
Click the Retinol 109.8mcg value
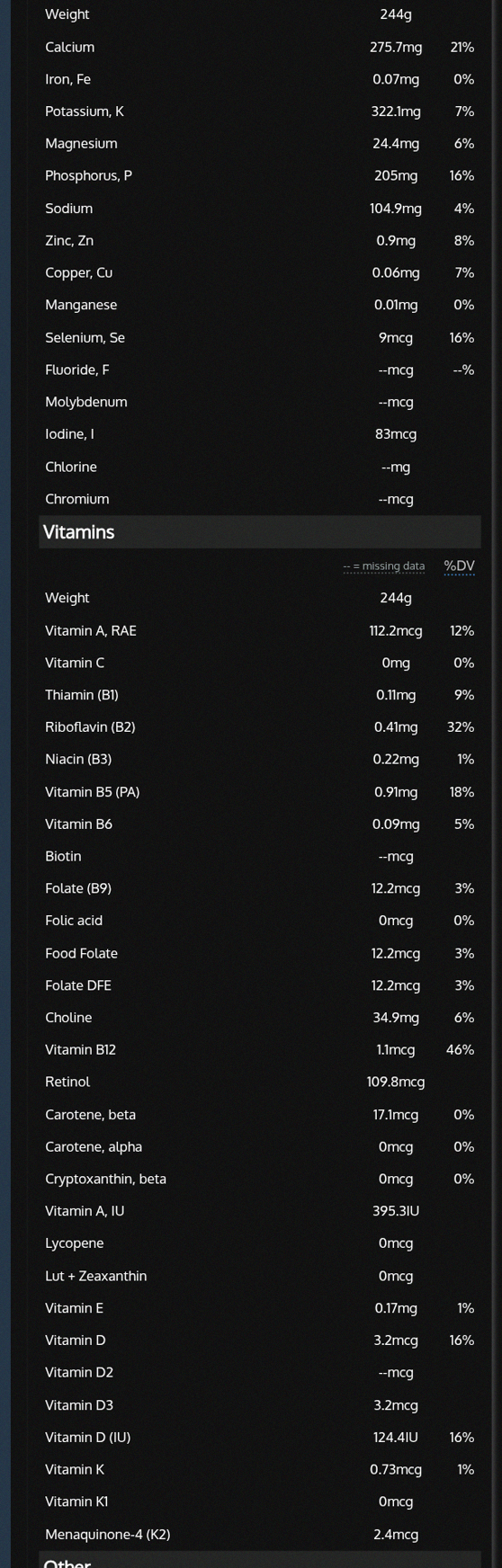(x=396, y=1082)
